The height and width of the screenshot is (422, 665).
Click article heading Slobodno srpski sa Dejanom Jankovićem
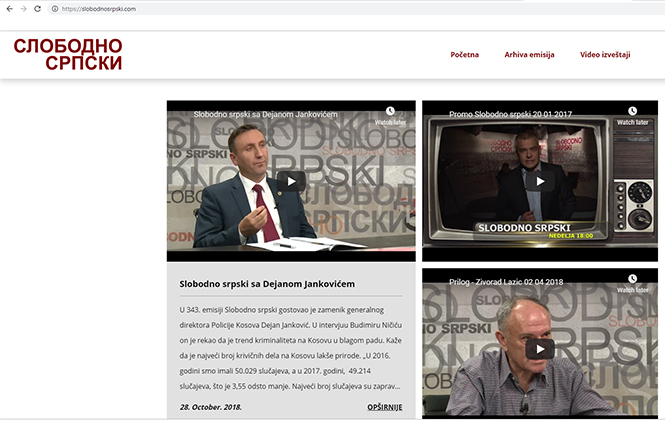click(267, 284)
